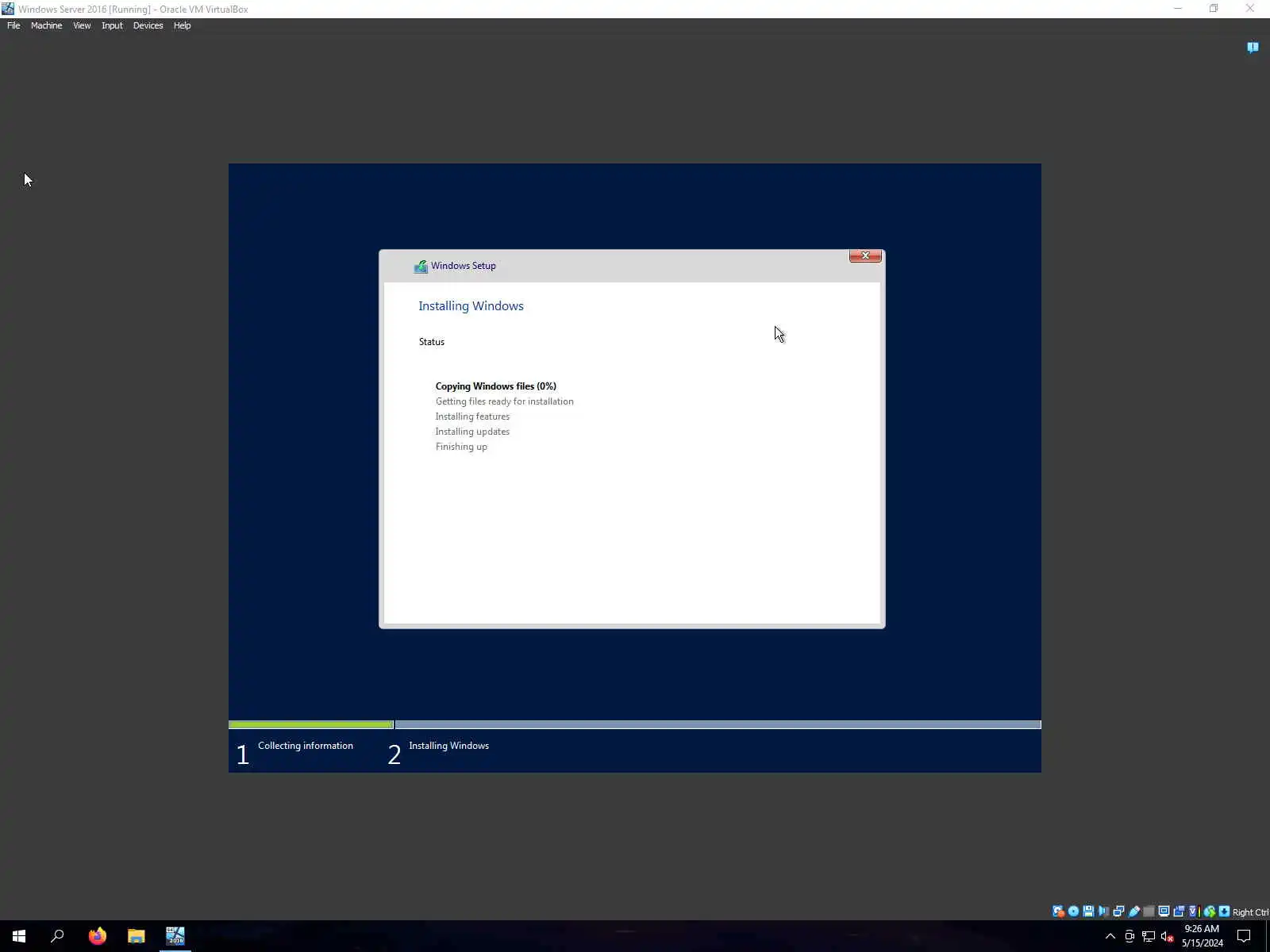Image resolution: width=1270 pixels, height=952 pixels.
Task: Click the "Collecting information" step label
Action: tap(306, 746)
